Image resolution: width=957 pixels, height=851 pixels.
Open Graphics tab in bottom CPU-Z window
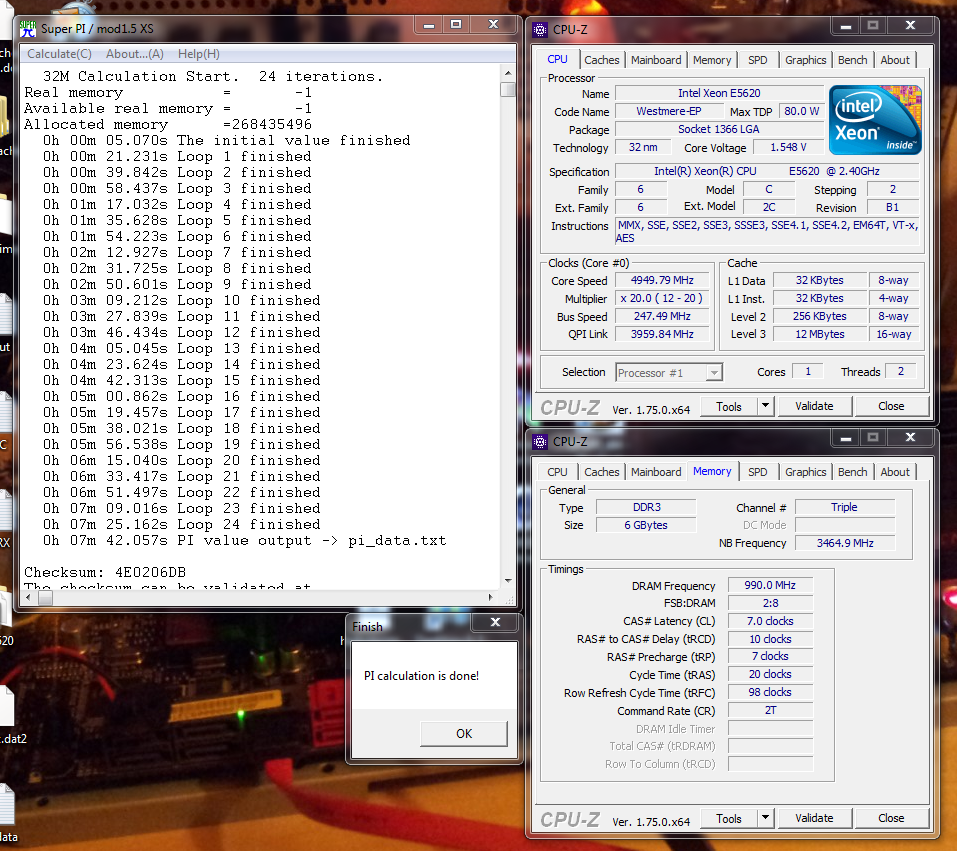click(x=805, y=472)
